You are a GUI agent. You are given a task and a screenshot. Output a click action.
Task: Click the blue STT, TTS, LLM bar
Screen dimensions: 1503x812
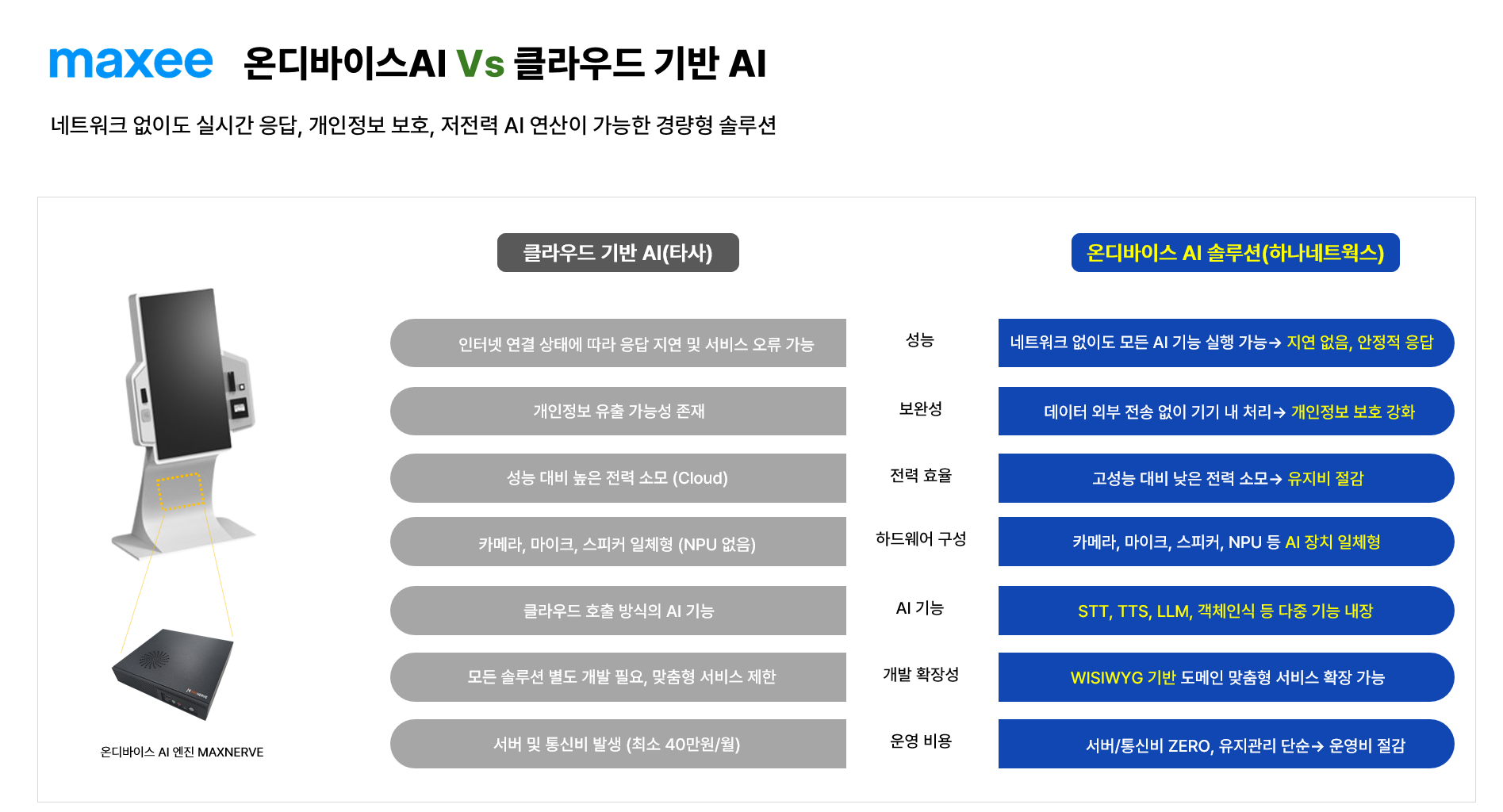(x=1226, y=611)
